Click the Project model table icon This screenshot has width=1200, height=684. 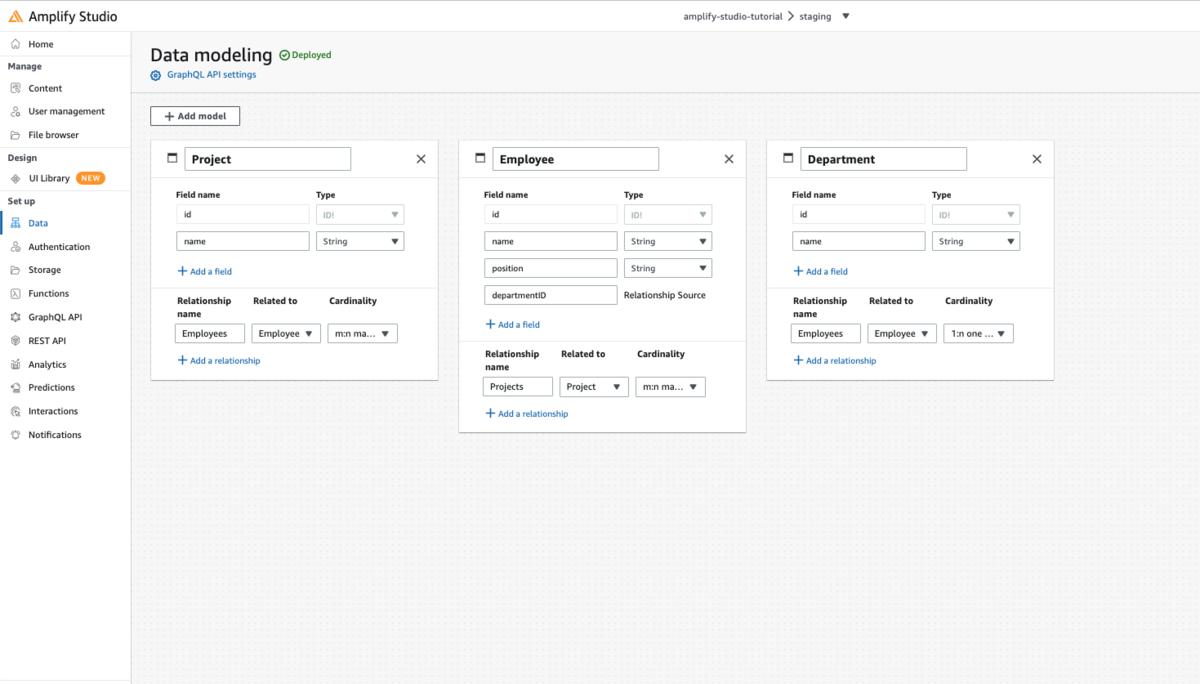point(172,158)
